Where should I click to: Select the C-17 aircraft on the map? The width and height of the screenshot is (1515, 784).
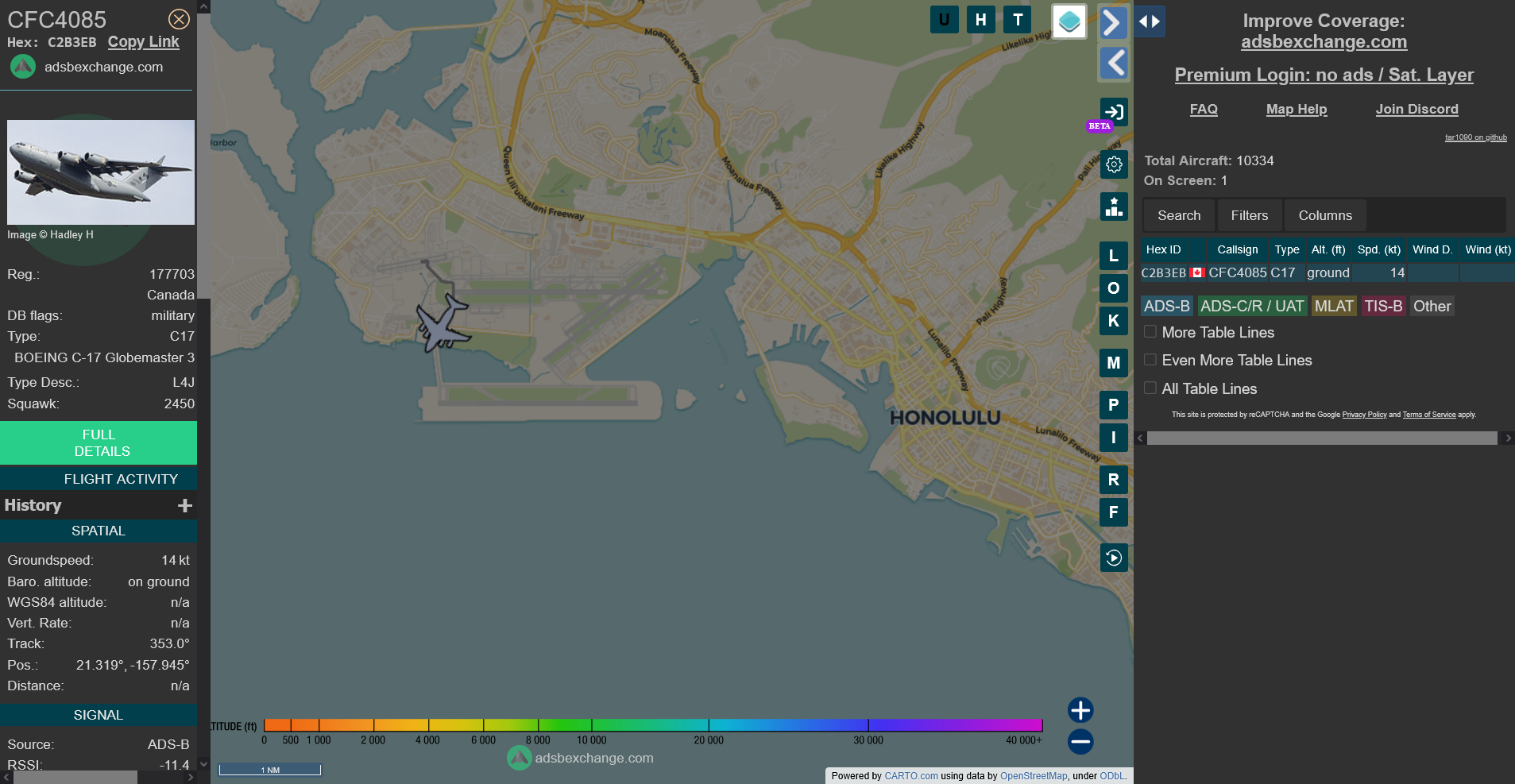pos(443,324)
